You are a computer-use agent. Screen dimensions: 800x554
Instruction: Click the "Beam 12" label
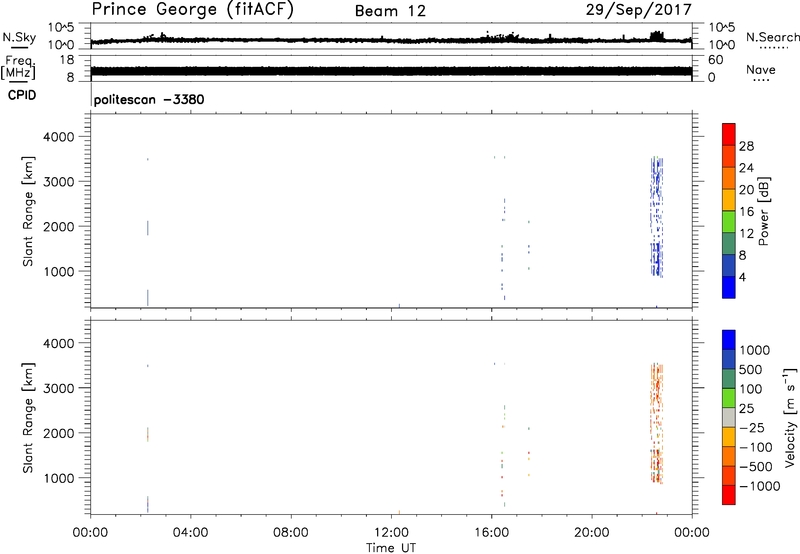pos(390,11)
